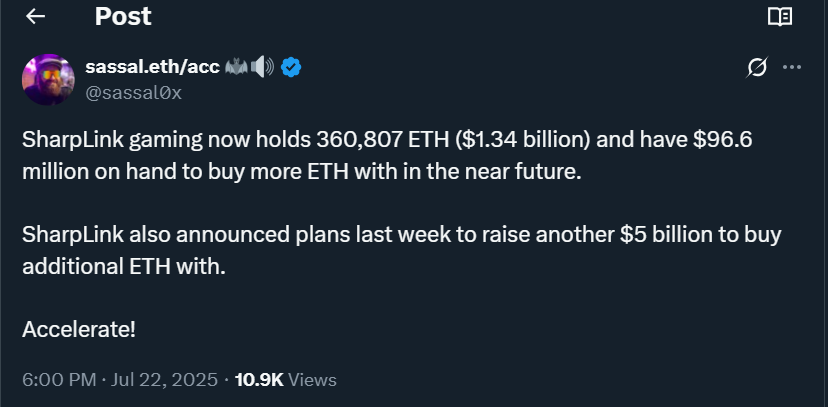
Task: Click the Grok explain-post icon
Action: pyautogui.click(x=757, y=68)
